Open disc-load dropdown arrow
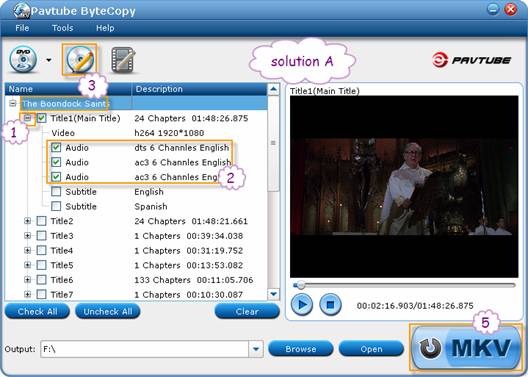 coord(49,60)
